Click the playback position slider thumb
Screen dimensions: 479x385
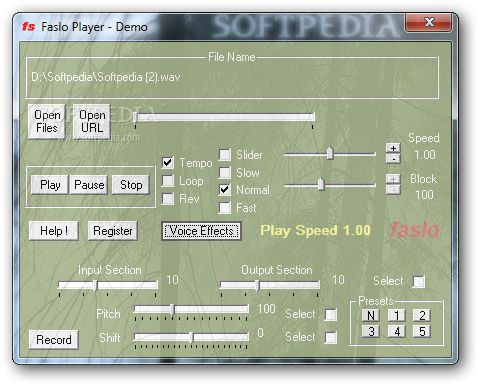(x=135, y=118)
